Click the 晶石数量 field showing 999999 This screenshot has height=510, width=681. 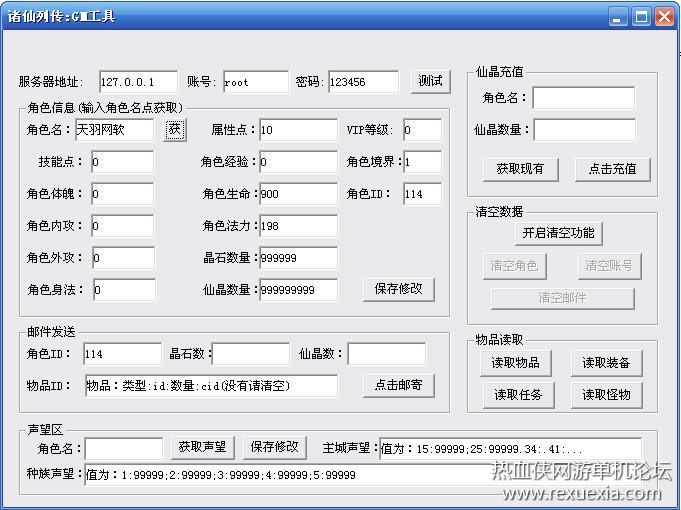299,258
